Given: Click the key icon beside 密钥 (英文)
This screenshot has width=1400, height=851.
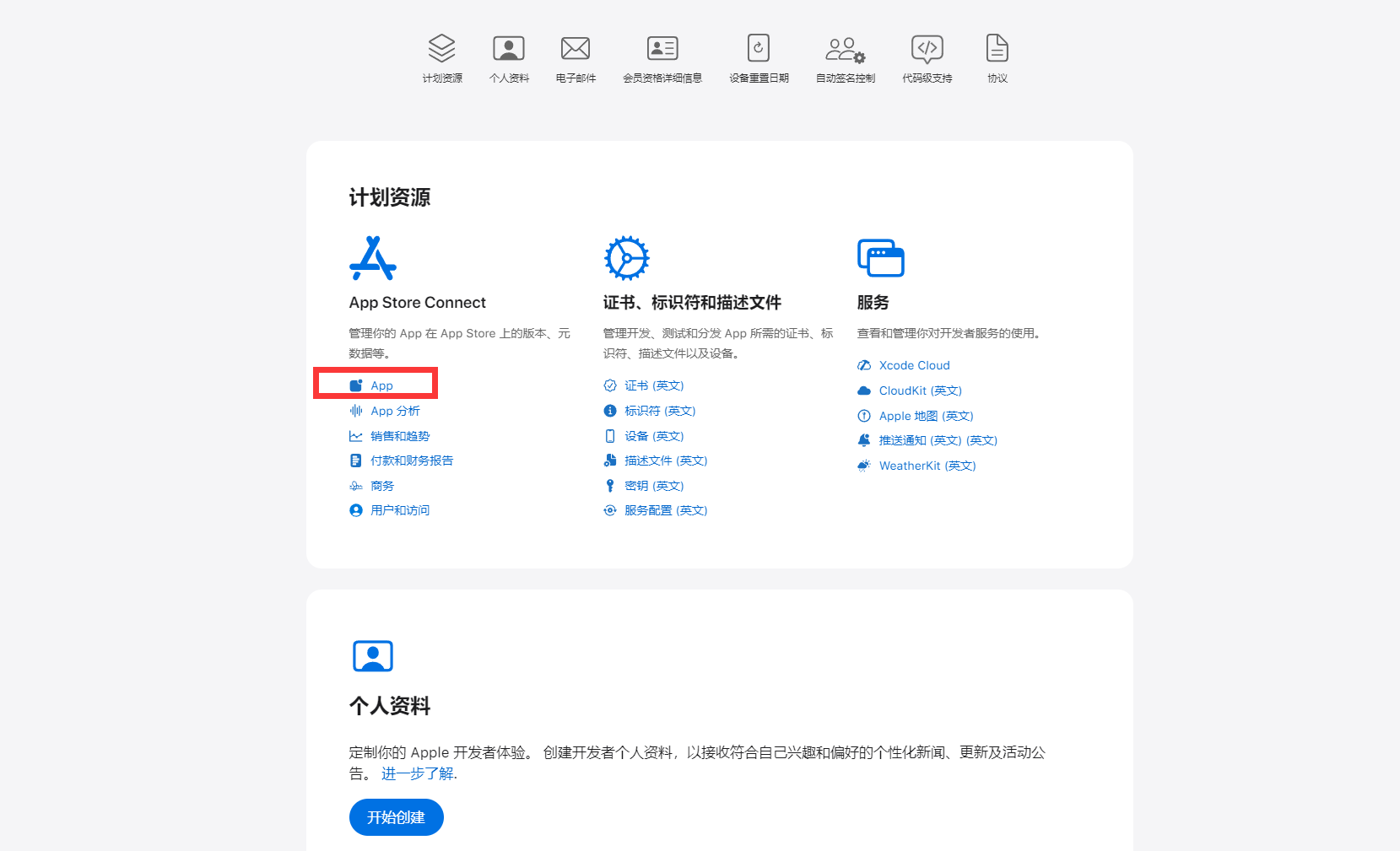Looking at the screenshot, I should [x=610, y=486].
